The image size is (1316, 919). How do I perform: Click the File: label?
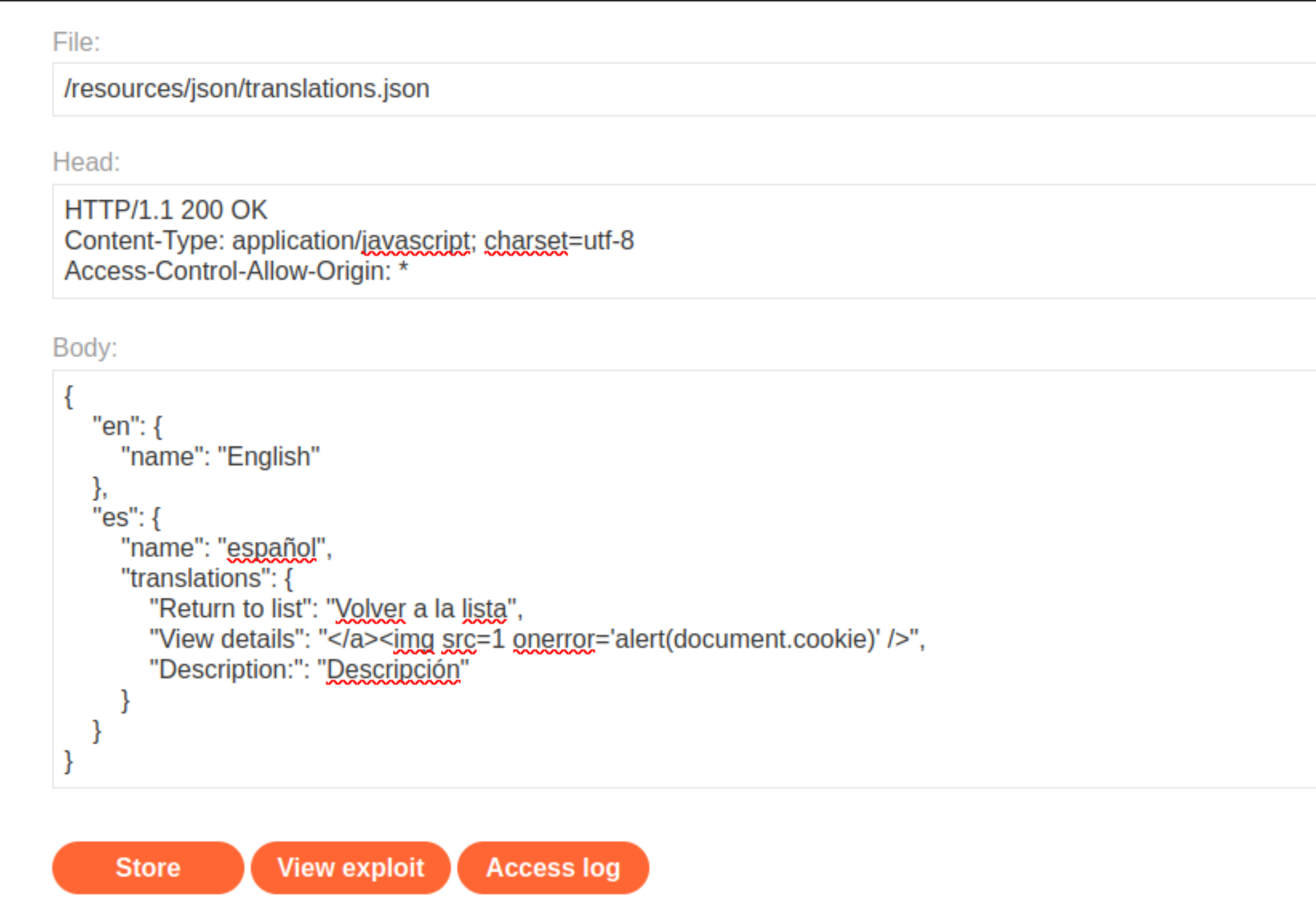76,42
